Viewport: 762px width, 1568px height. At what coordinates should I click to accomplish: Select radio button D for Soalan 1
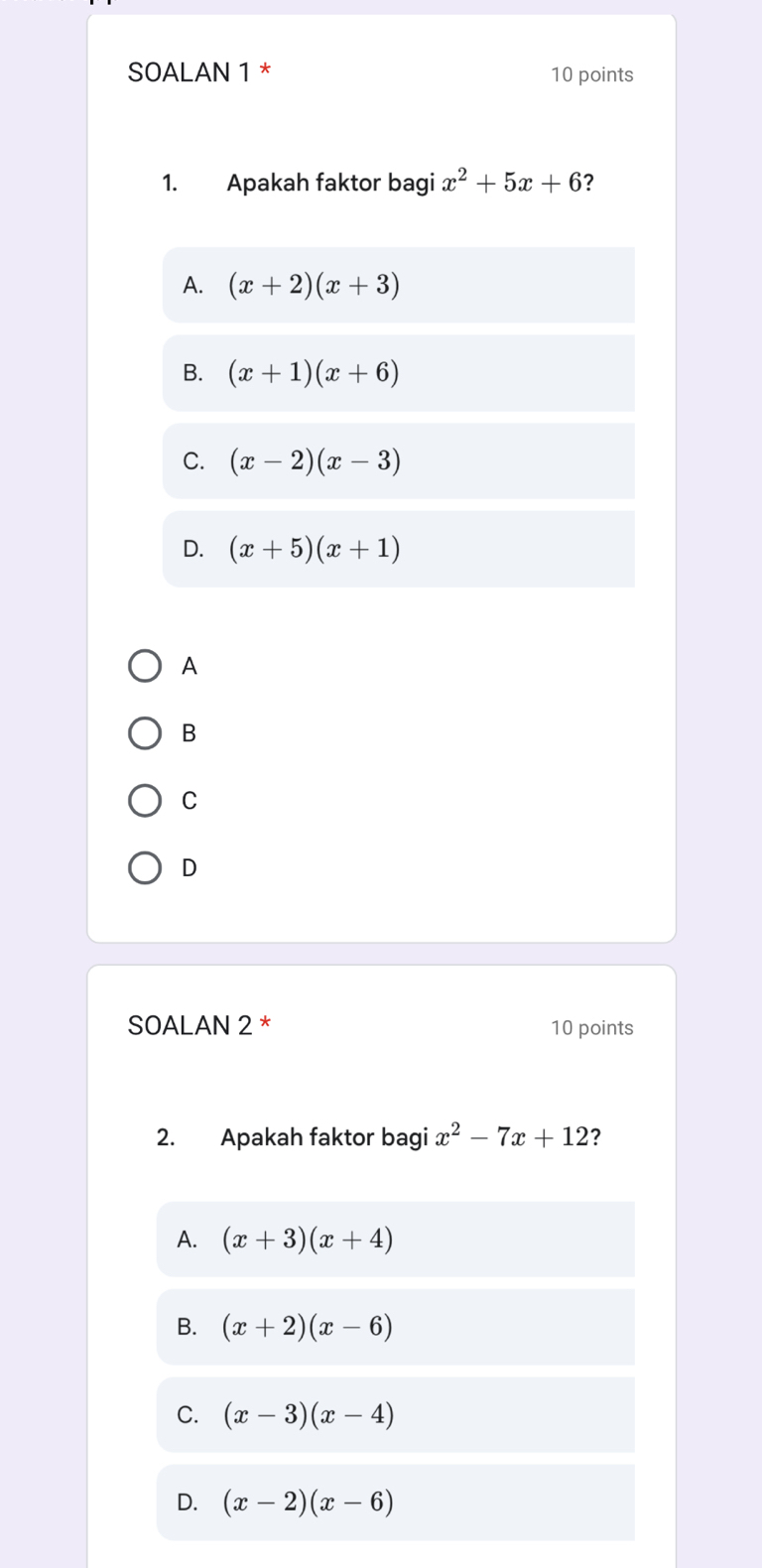click(x=144, y=868)
